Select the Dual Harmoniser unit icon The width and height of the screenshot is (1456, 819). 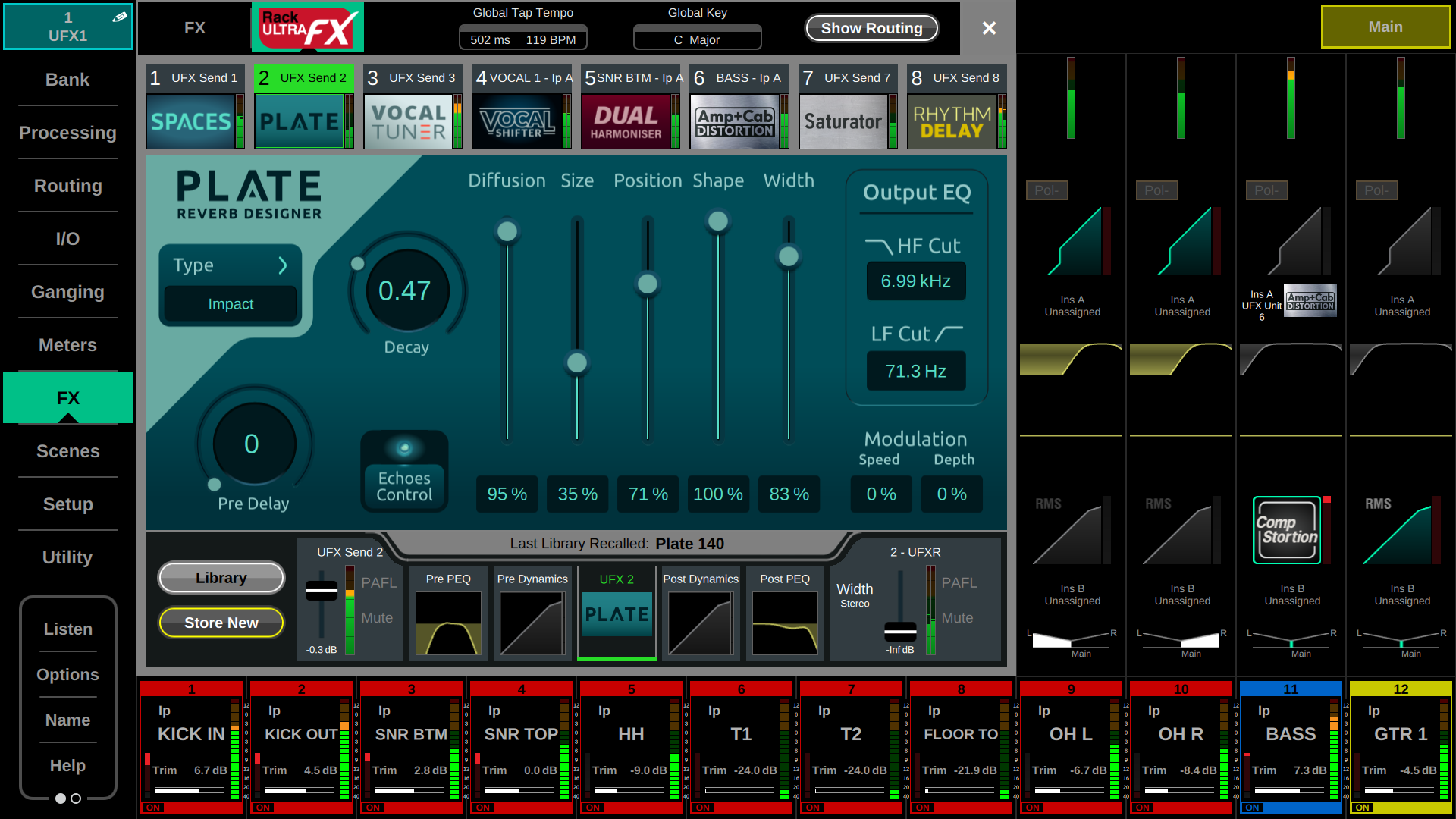tap(626, 121)
